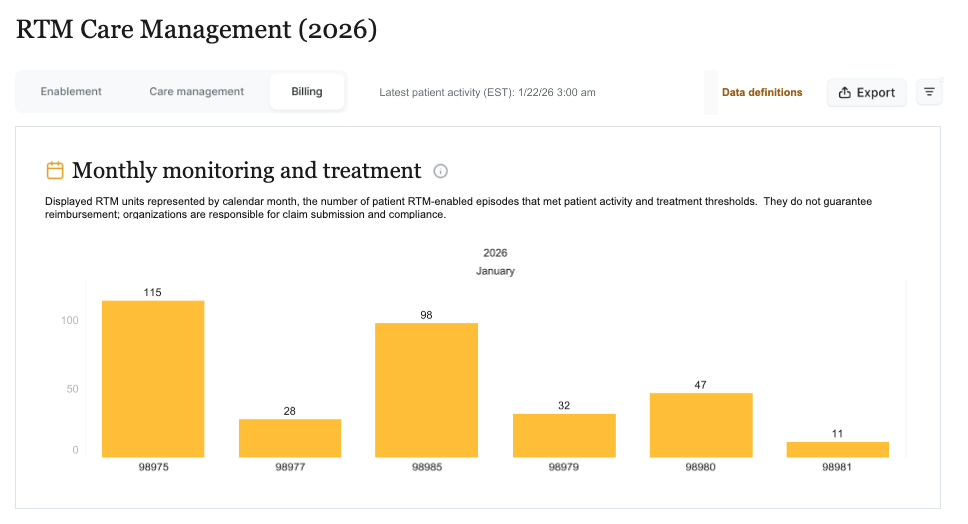Open the filter lines icon button
The height and width of the screenshot is (524, 968).
929,93
